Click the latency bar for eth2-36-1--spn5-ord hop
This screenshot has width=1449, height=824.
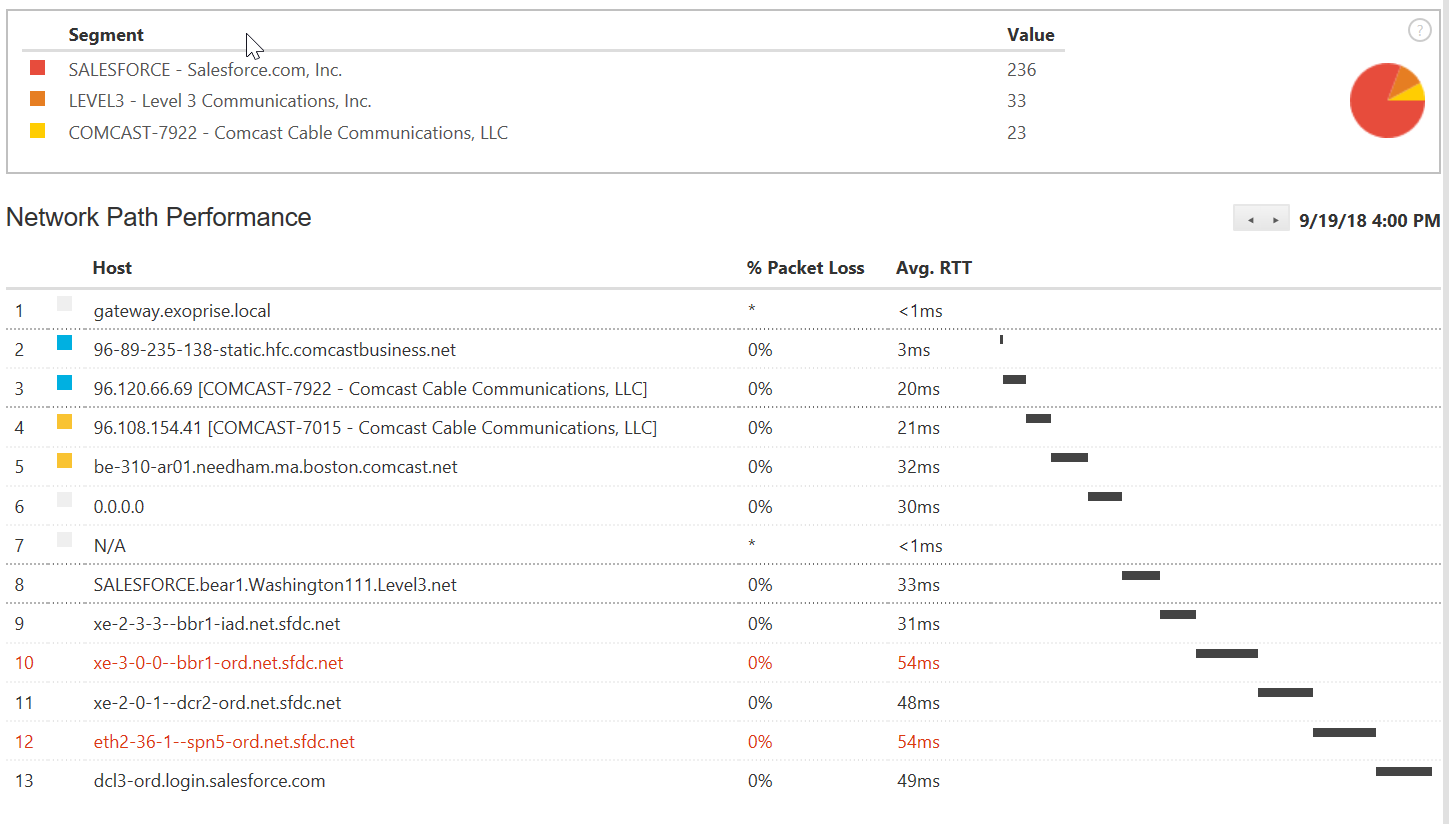(x=1344, y=733)
